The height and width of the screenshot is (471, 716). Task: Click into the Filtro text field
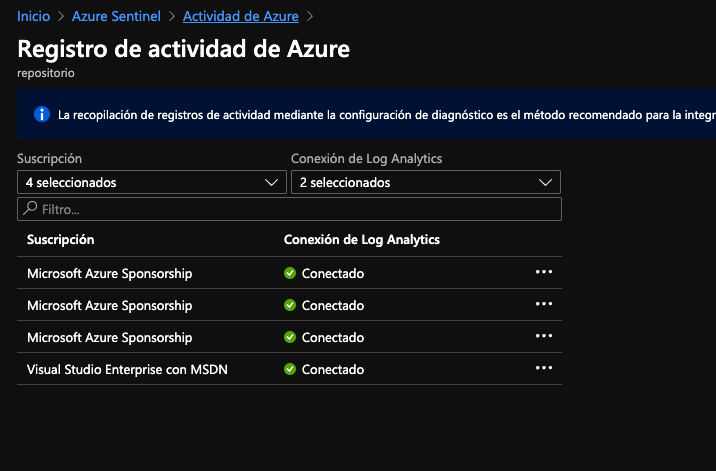coord(300,210)
